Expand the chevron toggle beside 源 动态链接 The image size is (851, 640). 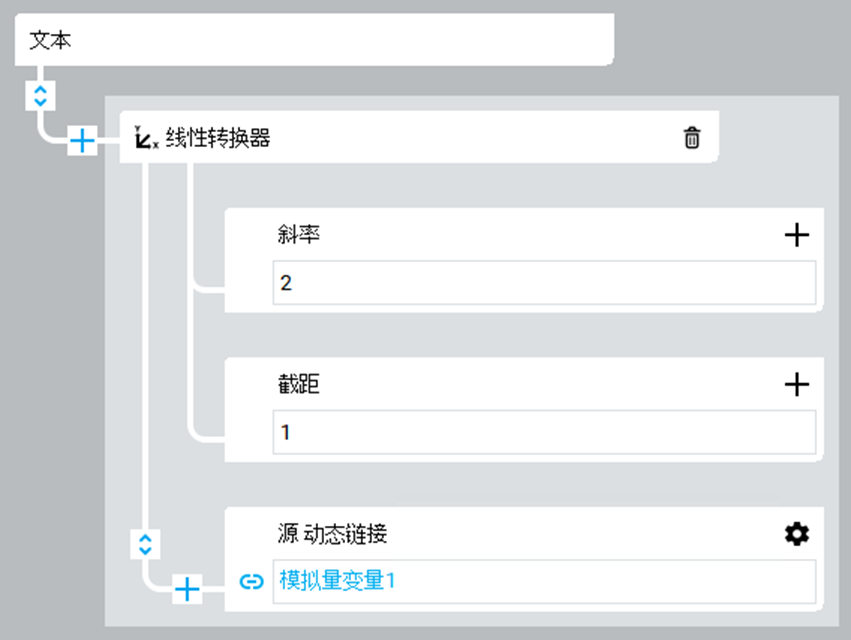(145, 544)
